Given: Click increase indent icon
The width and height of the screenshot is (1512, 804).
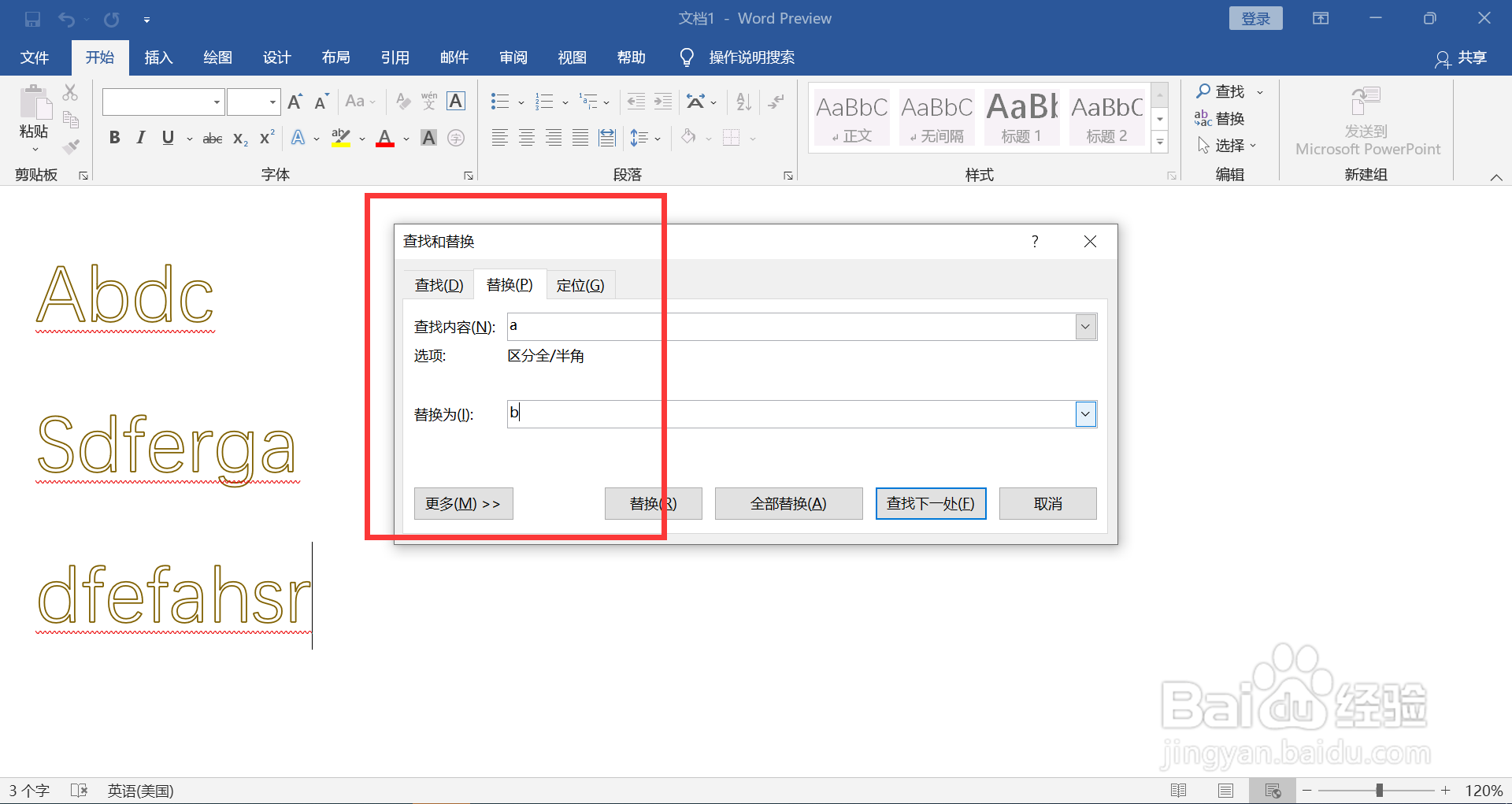Looking at the screenshot, I should (x=663, y=102).
